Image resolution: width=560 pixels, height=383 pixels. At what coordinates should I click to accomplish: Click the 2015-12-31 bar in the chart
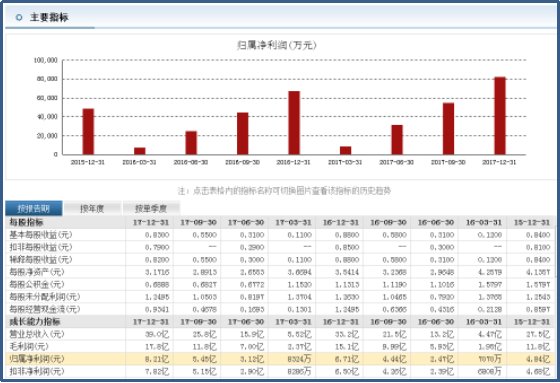[88, 131]
